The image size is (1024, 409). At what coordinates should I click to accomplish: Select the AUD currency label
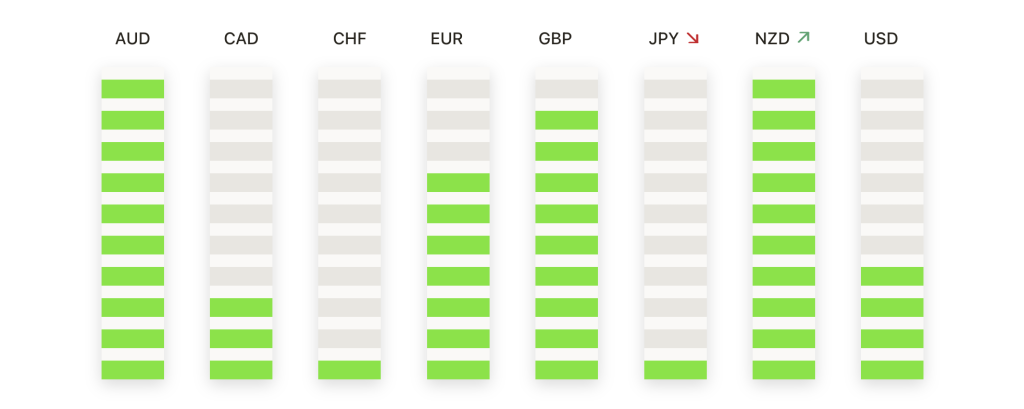pyautogui.click(x=133, y=39)
